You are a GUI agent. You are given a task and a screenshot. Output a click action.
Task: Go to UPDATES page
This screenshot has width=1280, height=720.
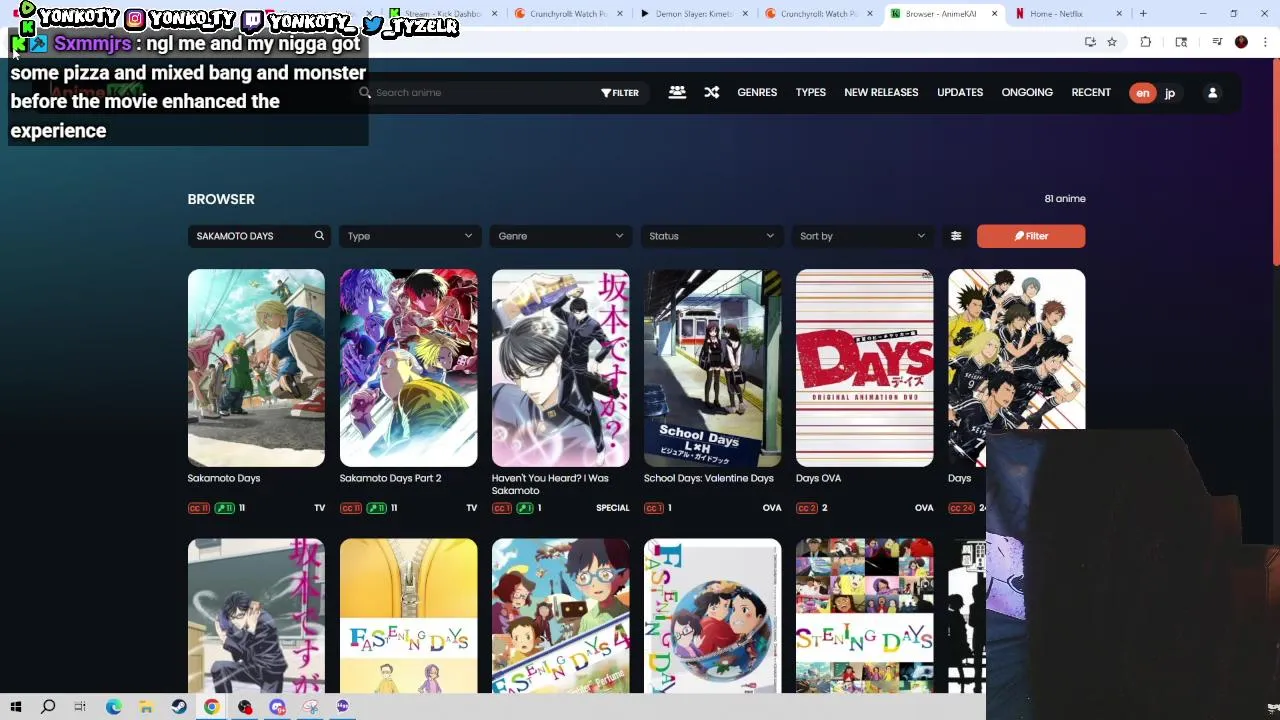coord(960,92)
